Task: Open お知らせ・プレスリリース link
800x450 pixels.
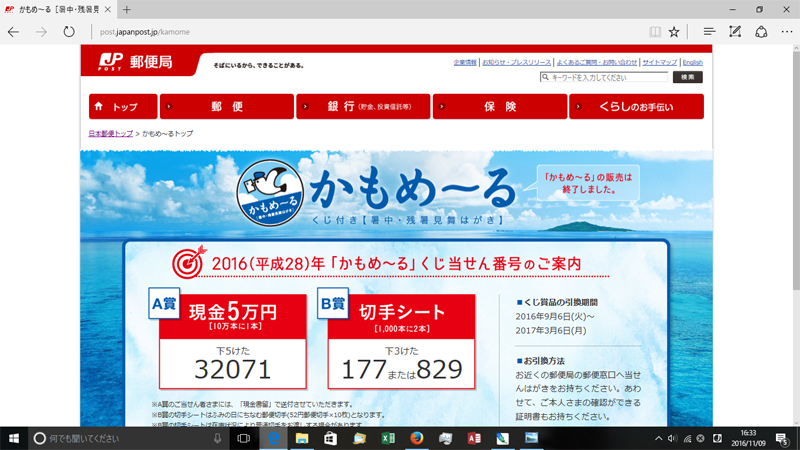Action: [x=516, y=62]
